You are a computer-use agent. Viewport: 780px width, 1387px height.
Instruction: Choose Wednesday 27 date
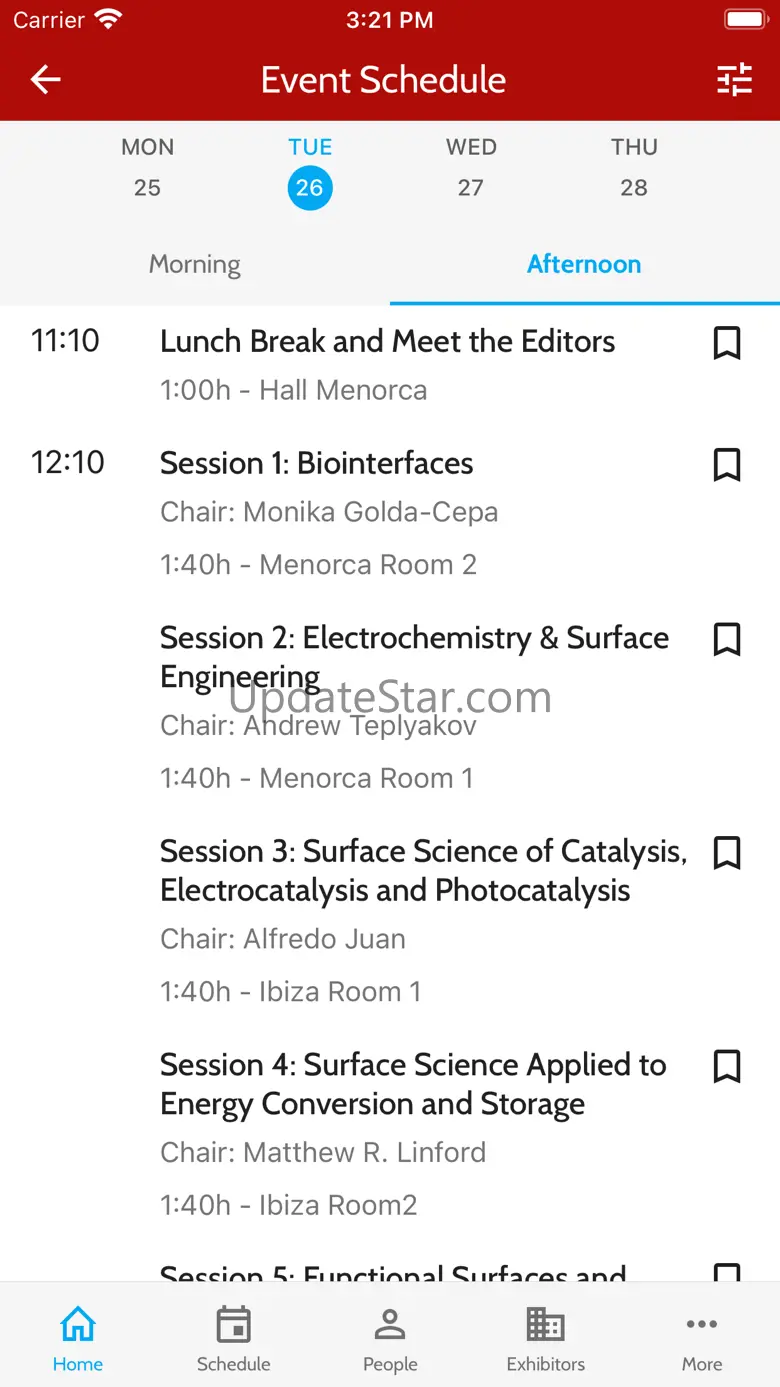pyautogui.click(x=471, y=168)
